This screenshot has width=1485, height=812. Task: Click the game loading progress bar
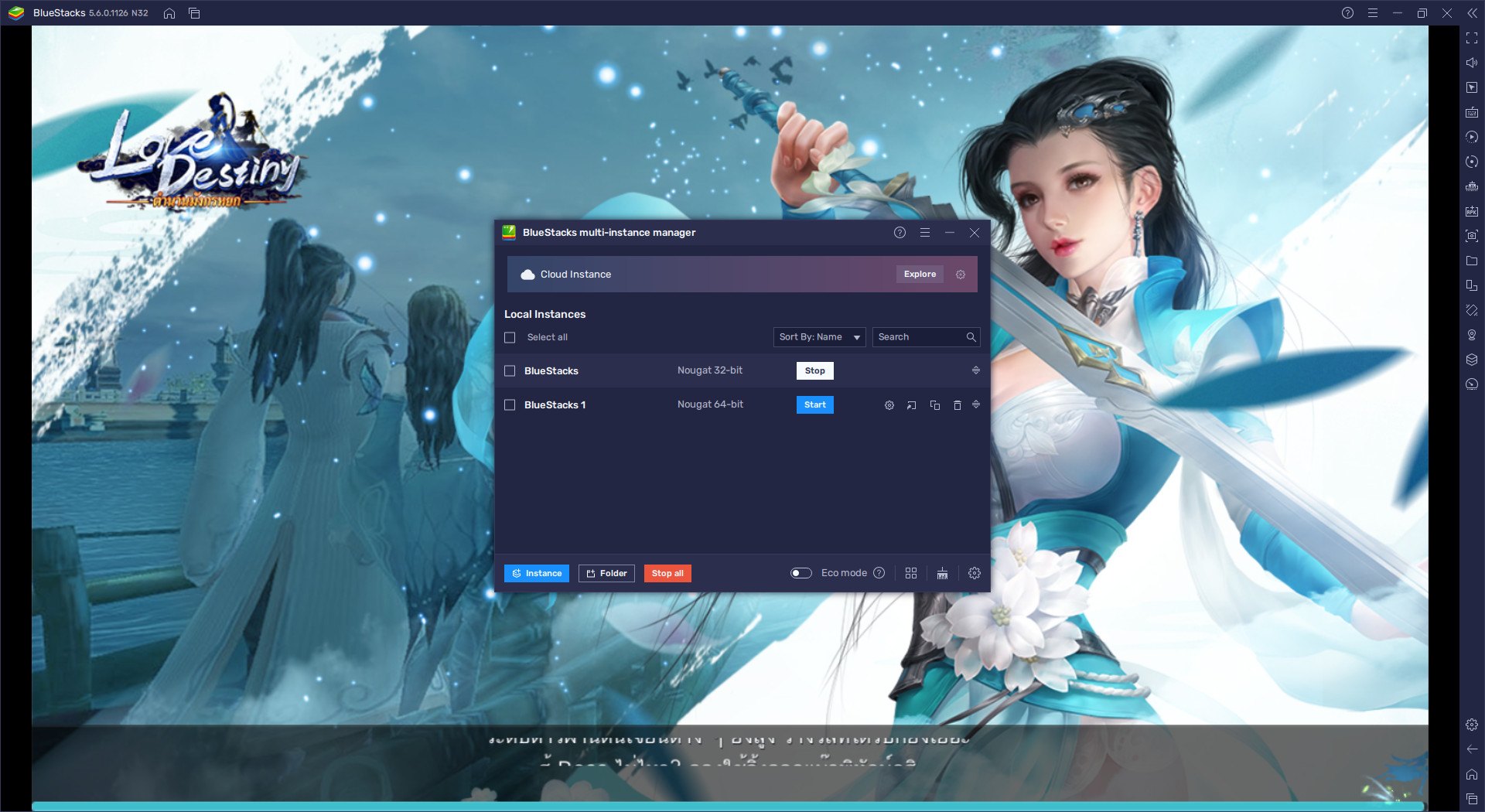pyautogui.click(x=728, y=806)
